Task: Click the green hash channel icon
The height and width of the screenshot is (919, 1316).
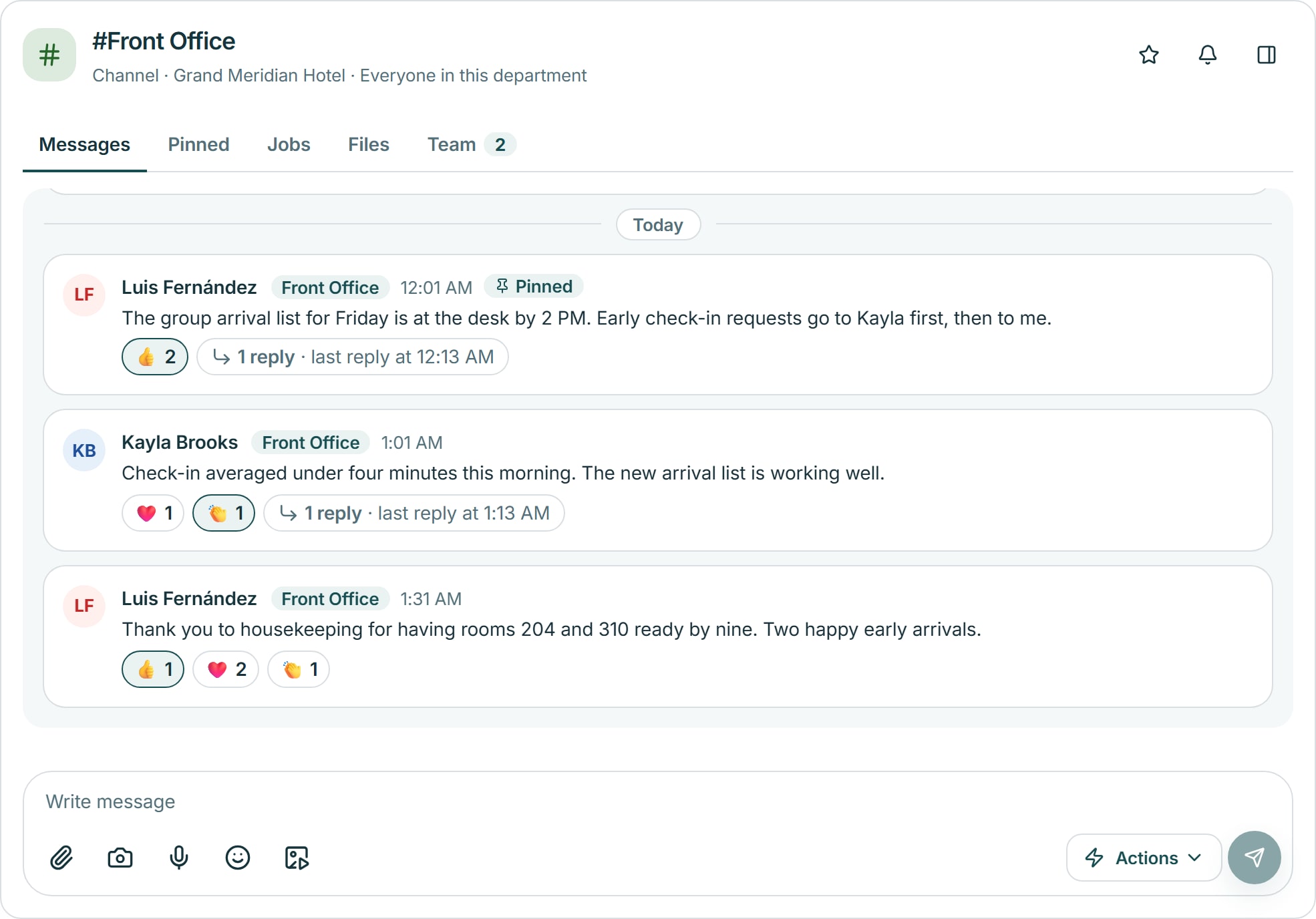Action: pos(49,55)
